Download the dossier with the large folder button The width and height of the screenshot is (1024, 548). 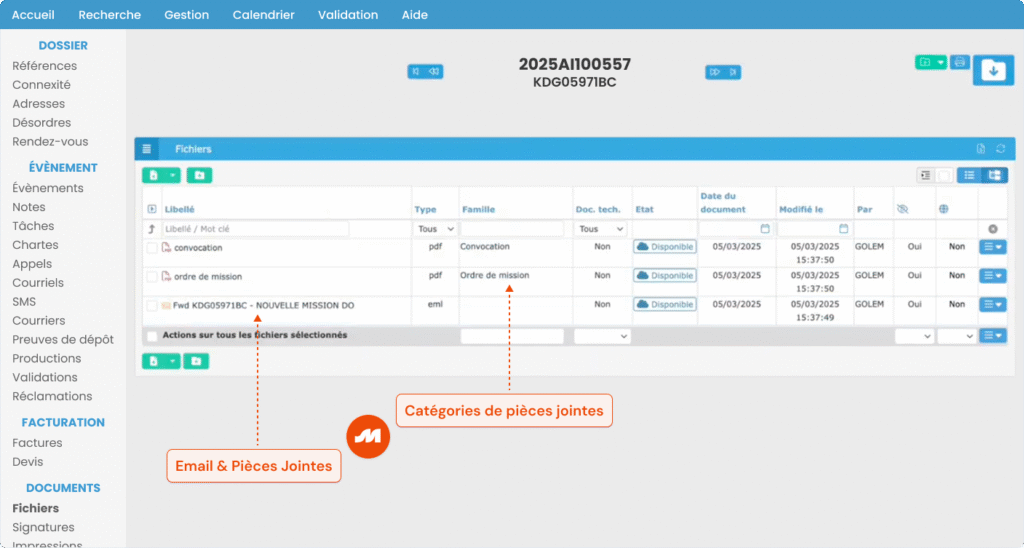coord(993,71)
